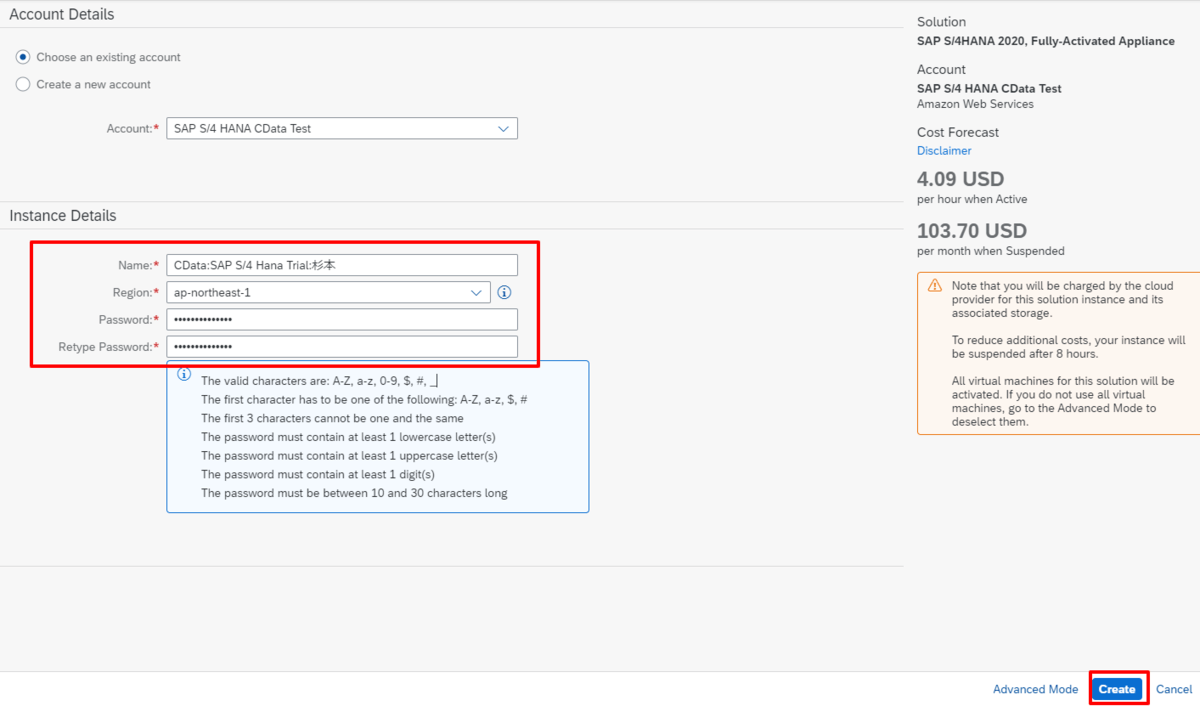Click into the Password field

pos(342,319)
